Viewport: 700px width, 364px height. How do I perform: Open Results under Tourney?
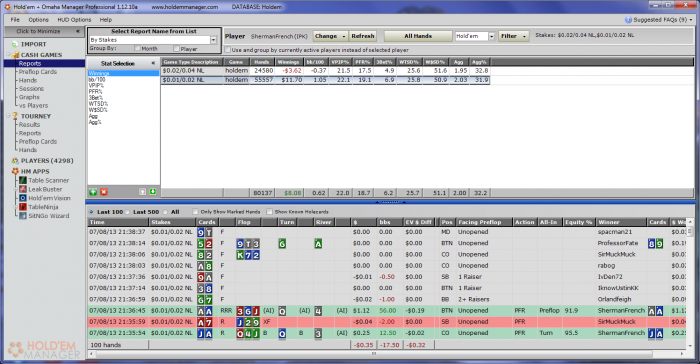[x=29, y=125]
